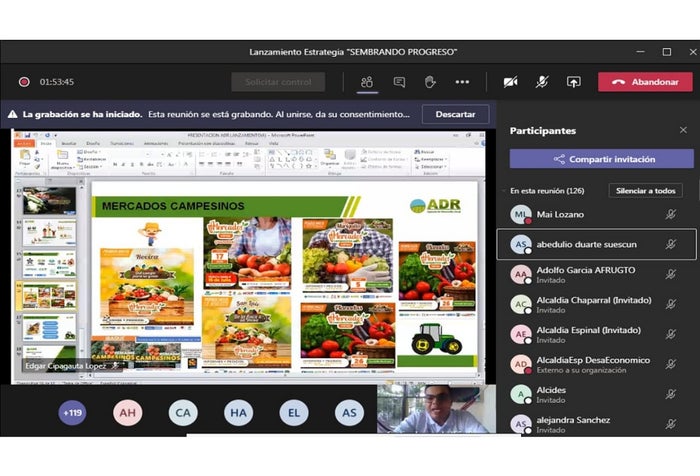Open the more actions ellipsis menu
The height and width of the screenshot is (476, 700).
tap(462, 82)
